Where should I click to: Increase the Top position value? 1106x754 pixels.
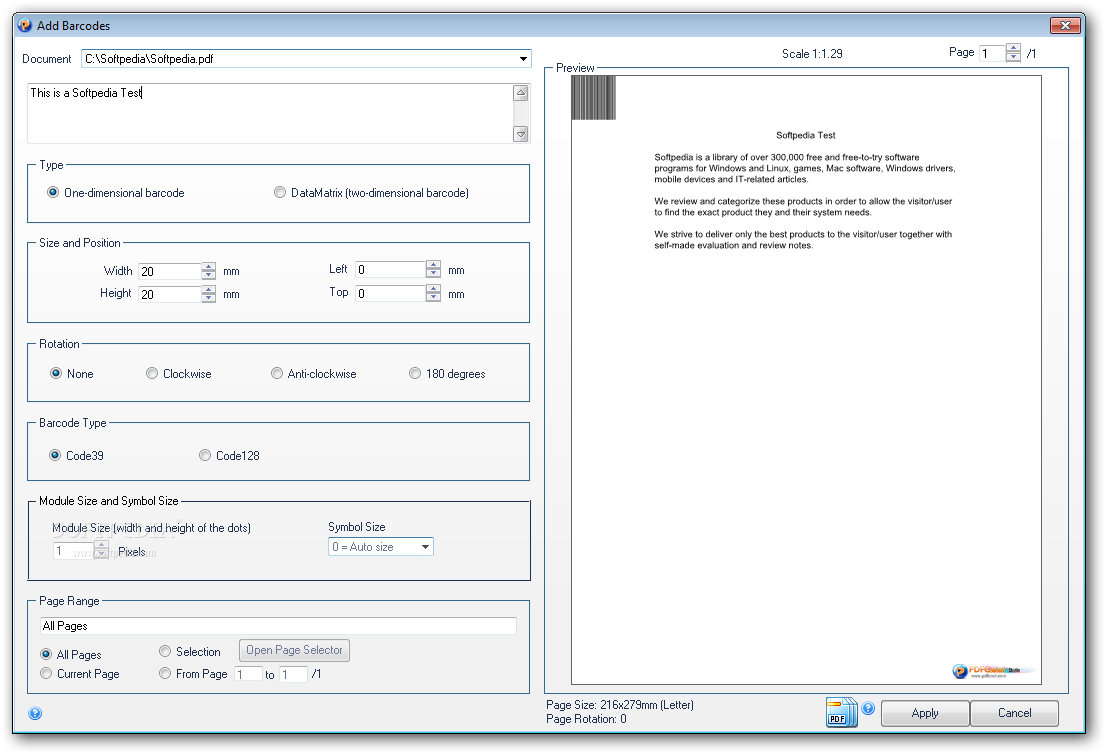[x=433, y=288]
